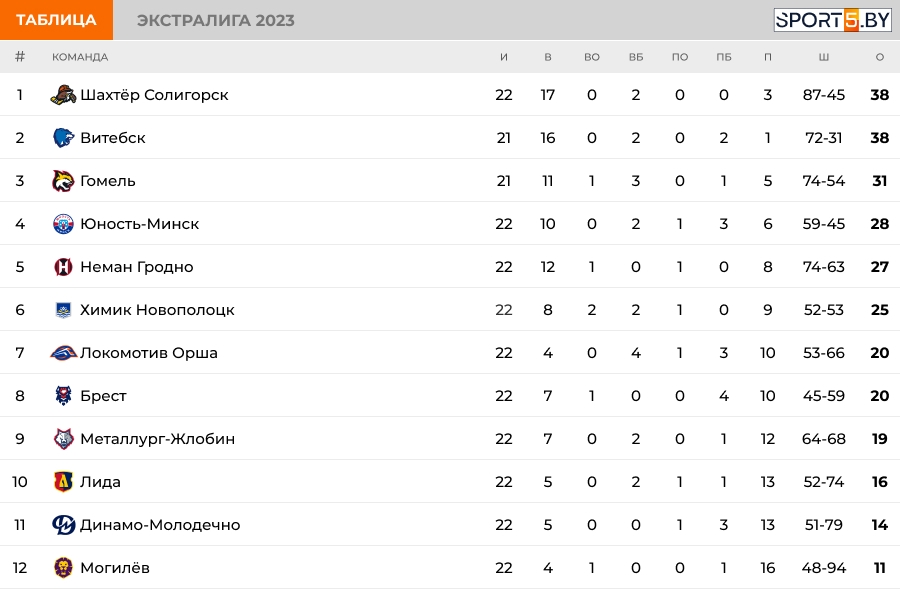Click the Юность-Минск team logo
The height and width of the screenshot is (589, 900).
(63, 224)
